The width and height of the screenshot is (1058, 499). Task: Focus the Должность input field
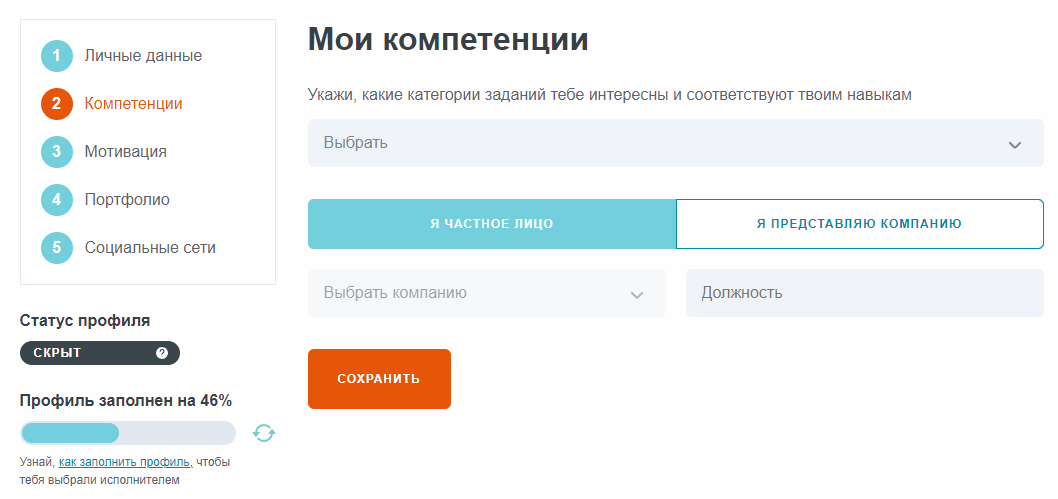(865, 293)
